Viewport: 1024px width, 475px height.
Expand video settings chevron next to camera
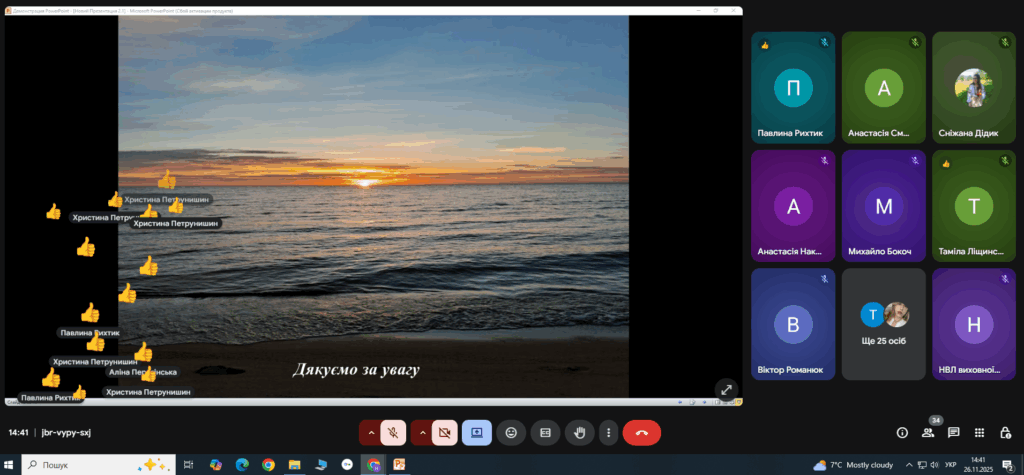[422, 433]
